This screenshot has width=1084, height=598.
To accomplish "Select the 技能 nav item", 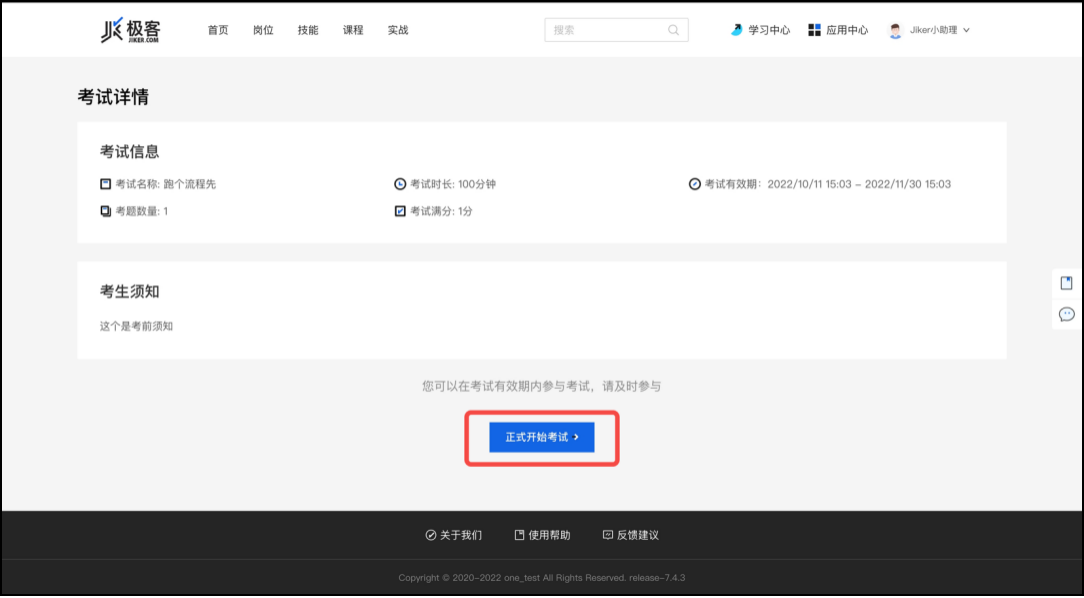I will 308,30.
